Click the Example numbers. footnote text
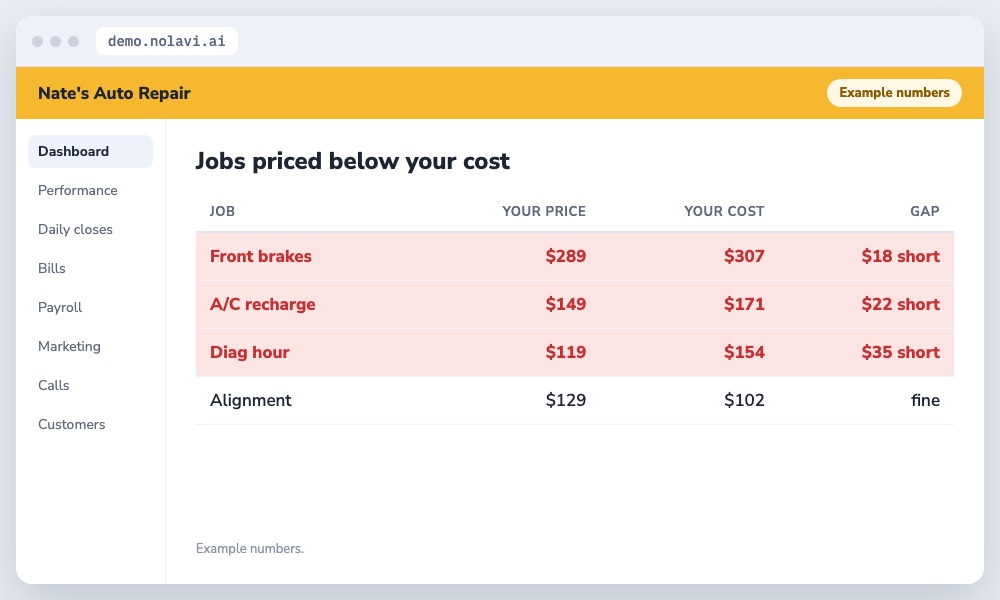 pyautogui.click(x=250, y=548)
